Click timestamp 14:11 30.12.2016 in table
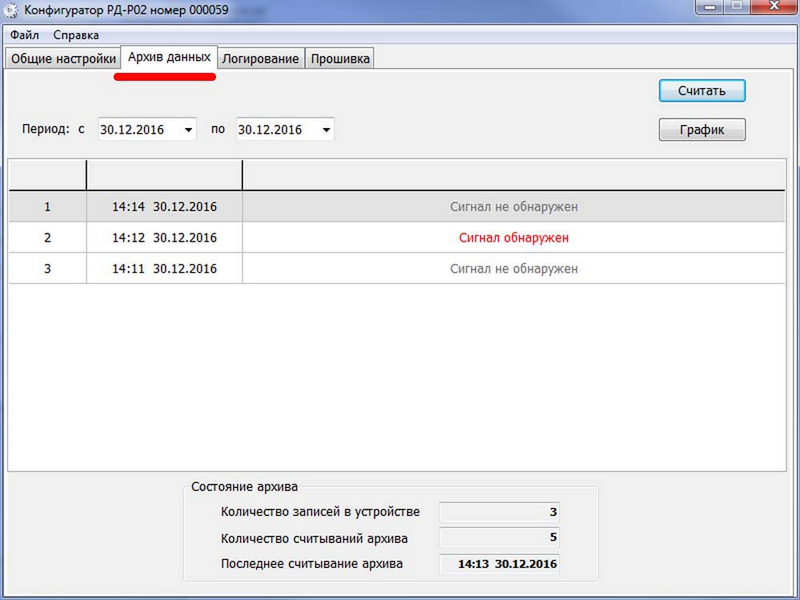Viewport: 800px width, 600px height. click(164, 268)
